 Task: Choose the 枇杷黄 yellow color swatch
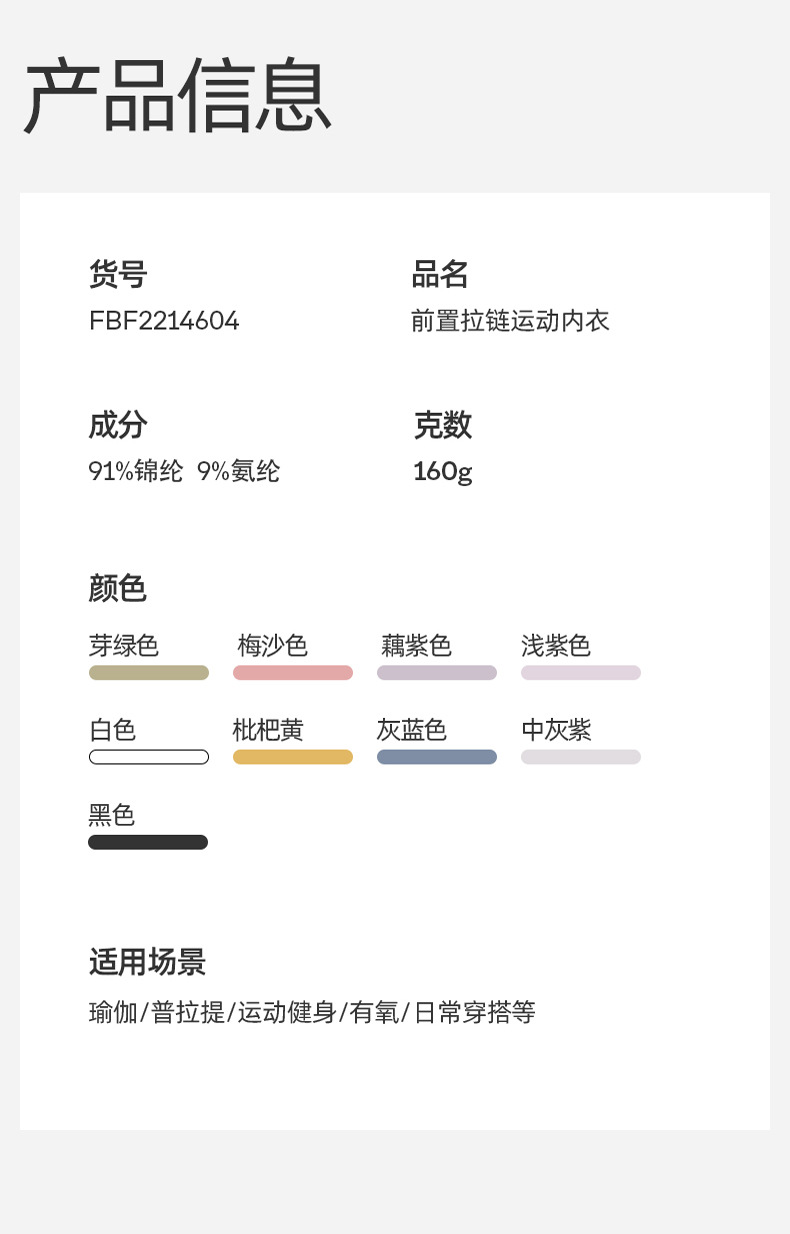click(293, 757)
